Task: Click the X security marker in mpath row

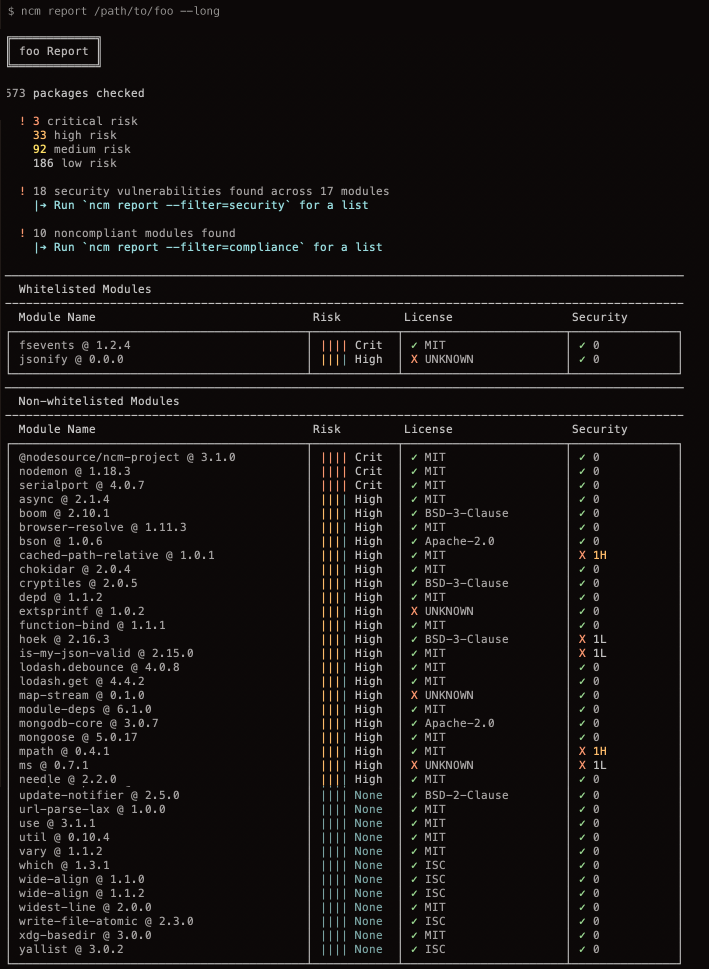Action: (582, 751)
